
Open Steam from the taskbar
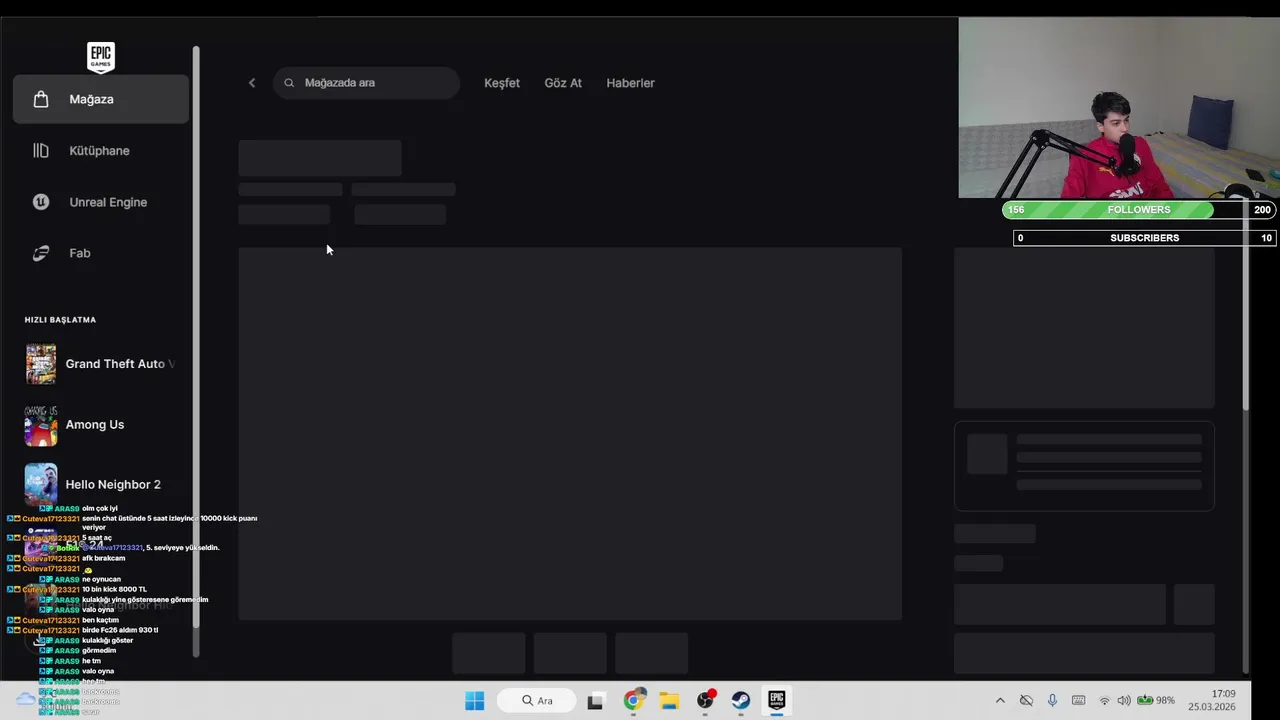[741, 701]
